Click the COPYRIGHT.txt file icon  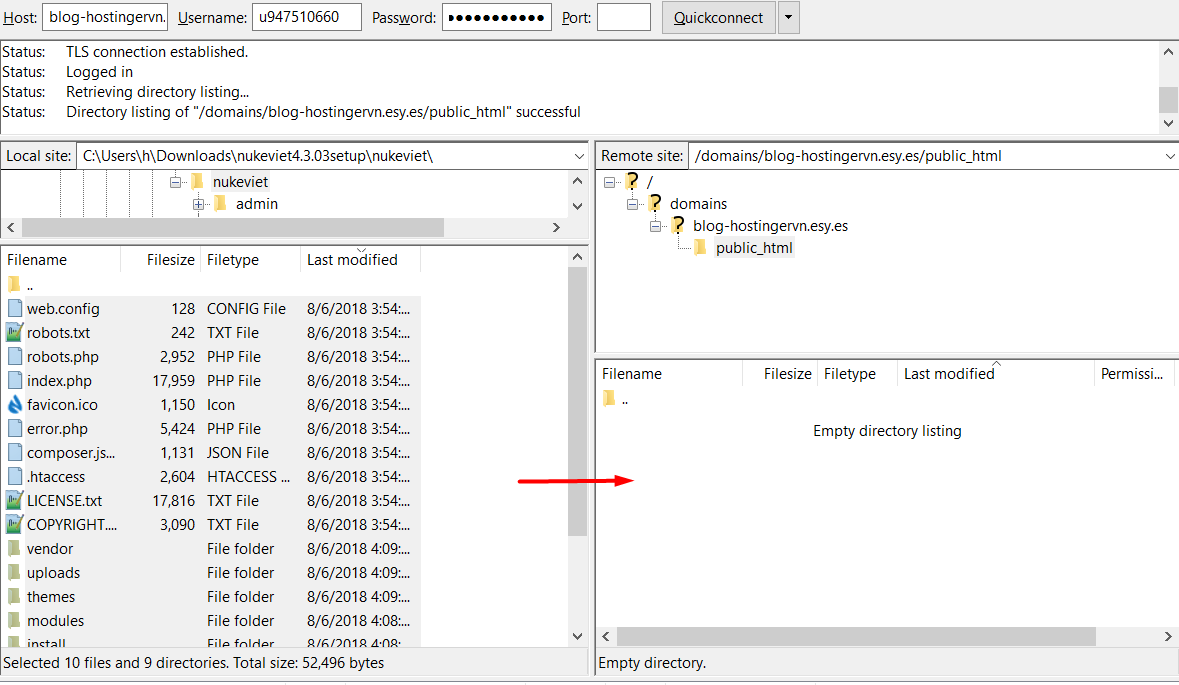[x=14, y=525]
